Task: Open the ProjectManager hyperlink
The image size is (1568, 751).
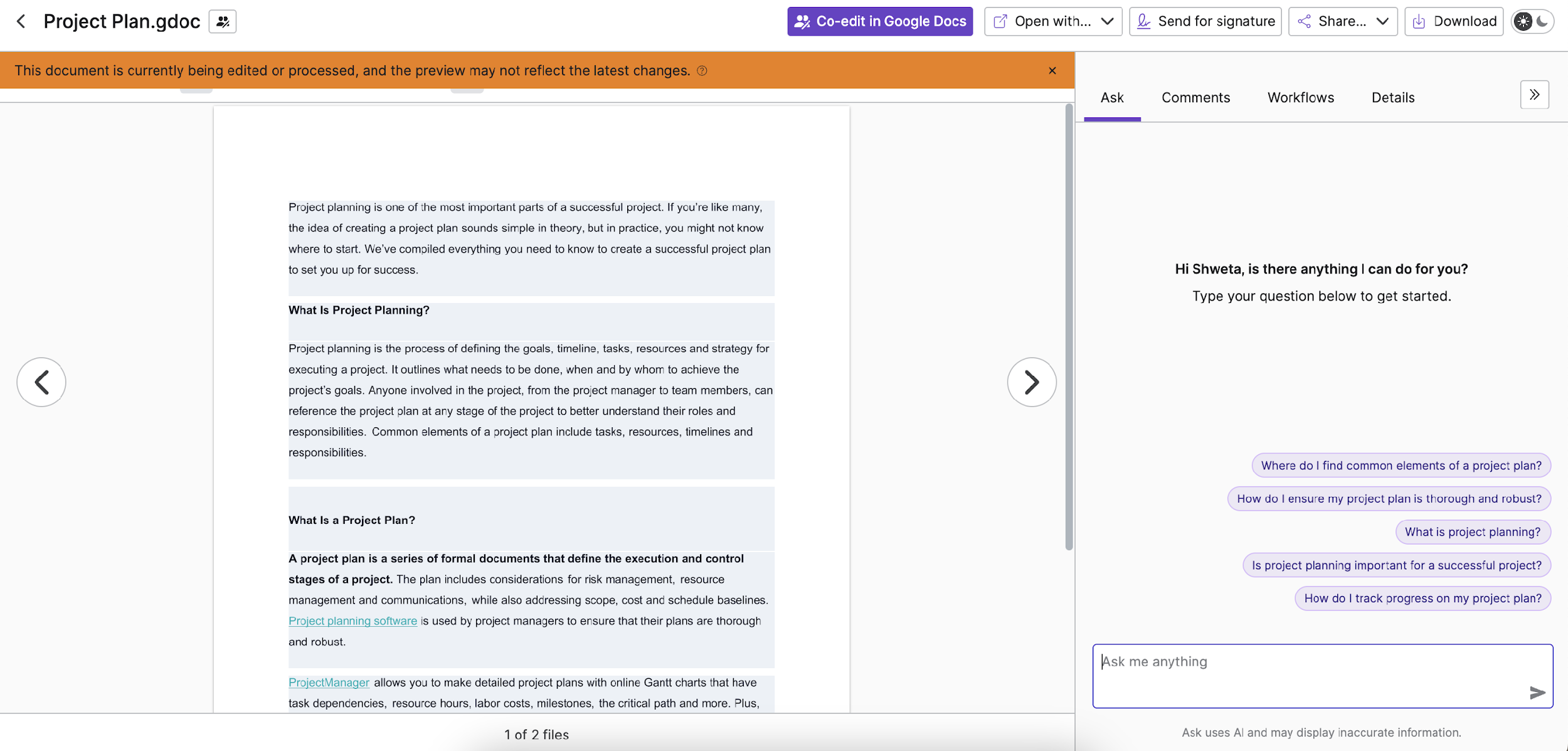Action: 329,683
